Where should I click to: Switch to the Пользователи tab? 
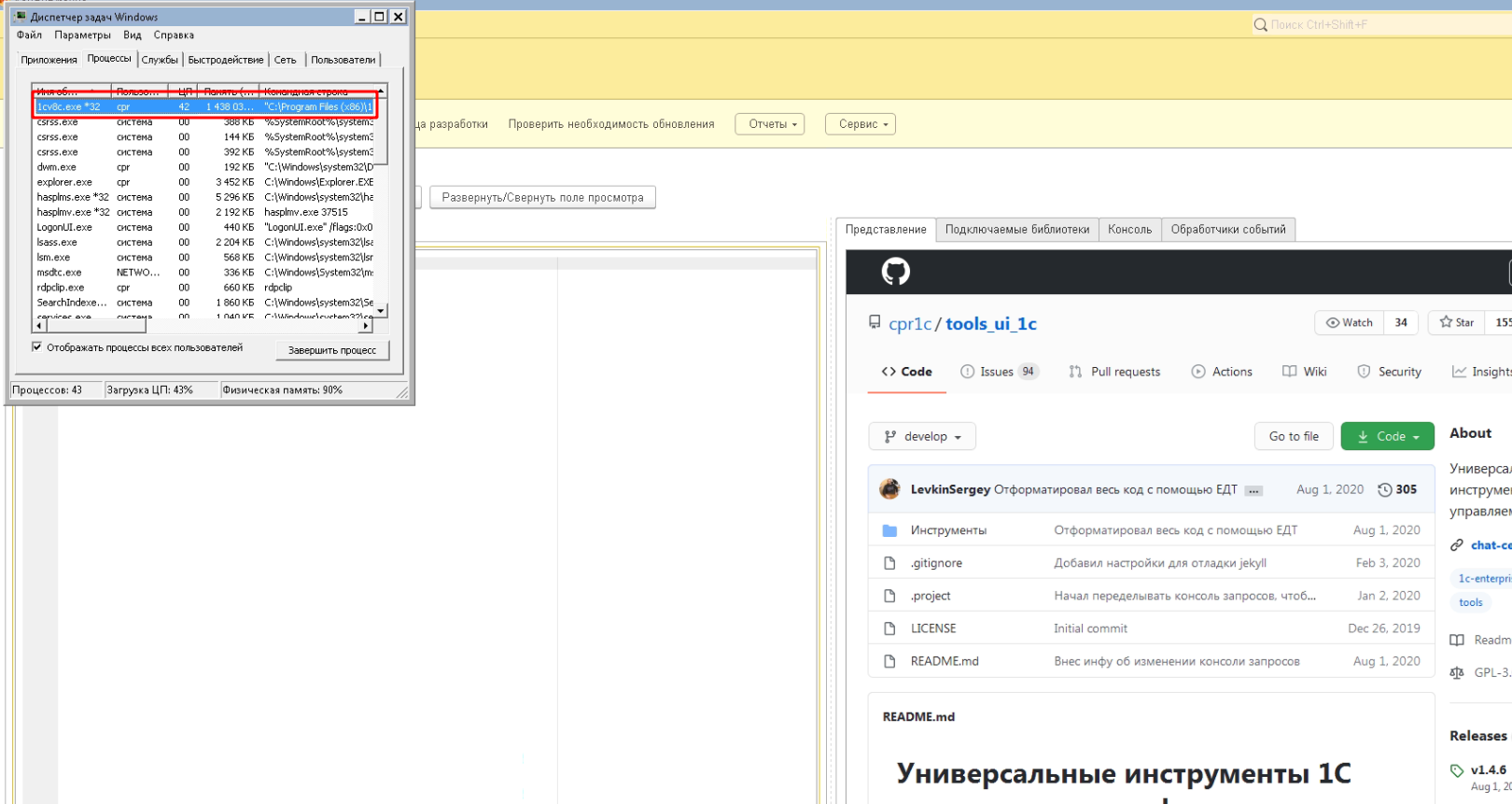[343, 60]
